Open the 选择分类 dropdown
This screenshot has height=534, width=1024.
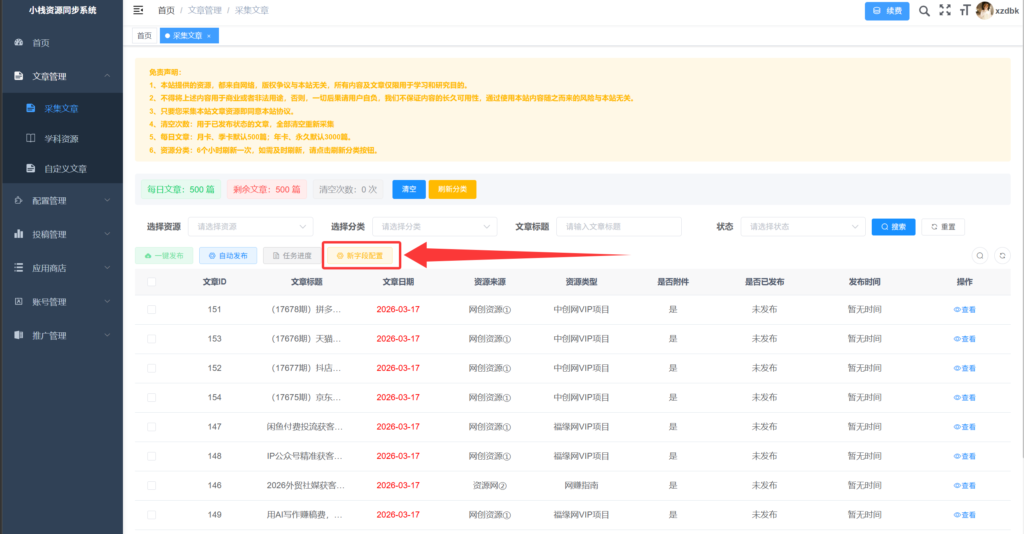(435, 227)
